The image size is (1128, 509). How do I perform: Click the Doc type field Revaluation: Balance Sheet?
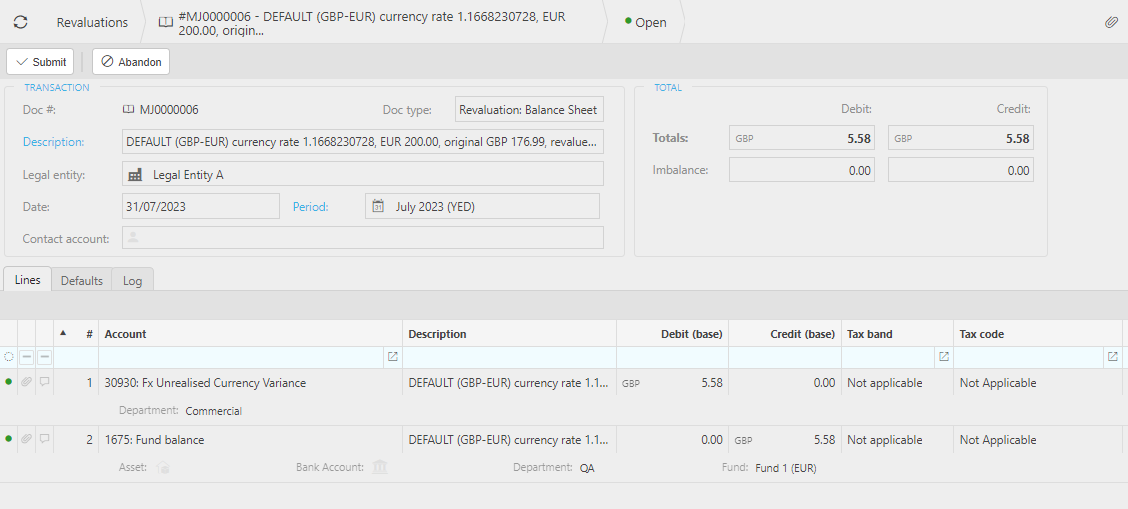(529, 110)
